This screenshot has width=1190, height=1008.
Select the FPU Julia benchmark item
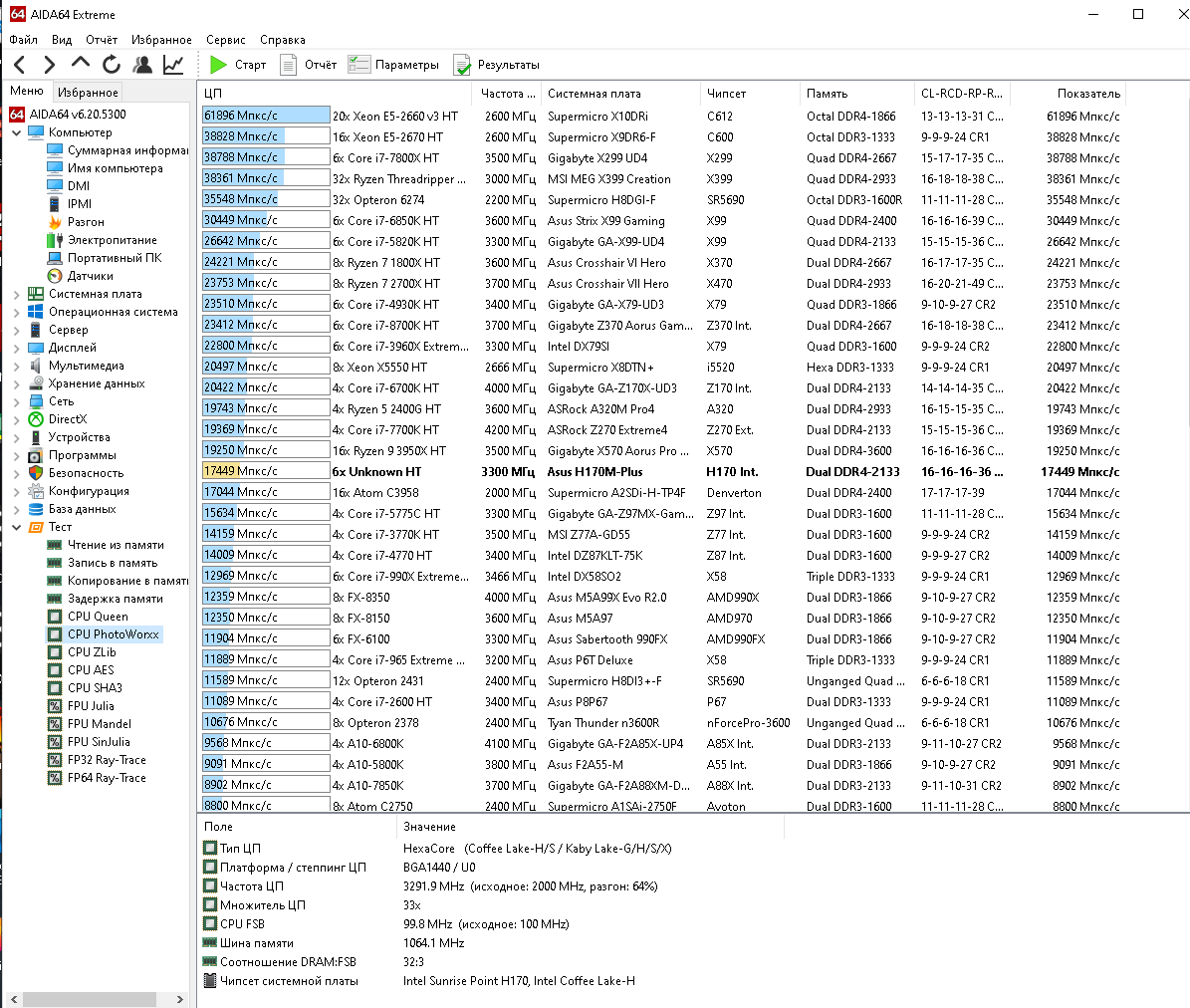point(91,706)
